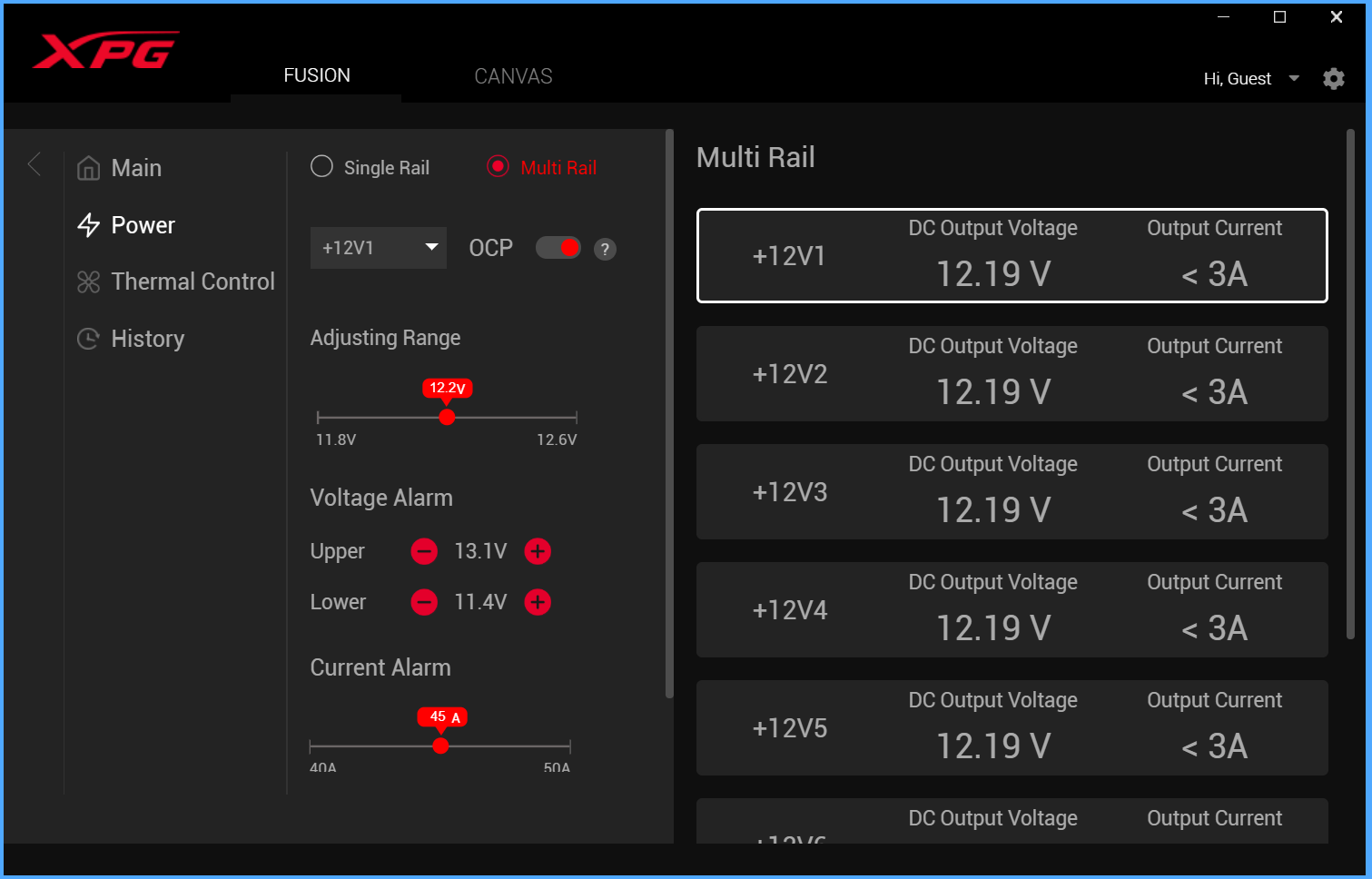The width and height of the screenshot is (1372, 879).
Task: Select the Single Rail radio button
Action: coord(322,167)
